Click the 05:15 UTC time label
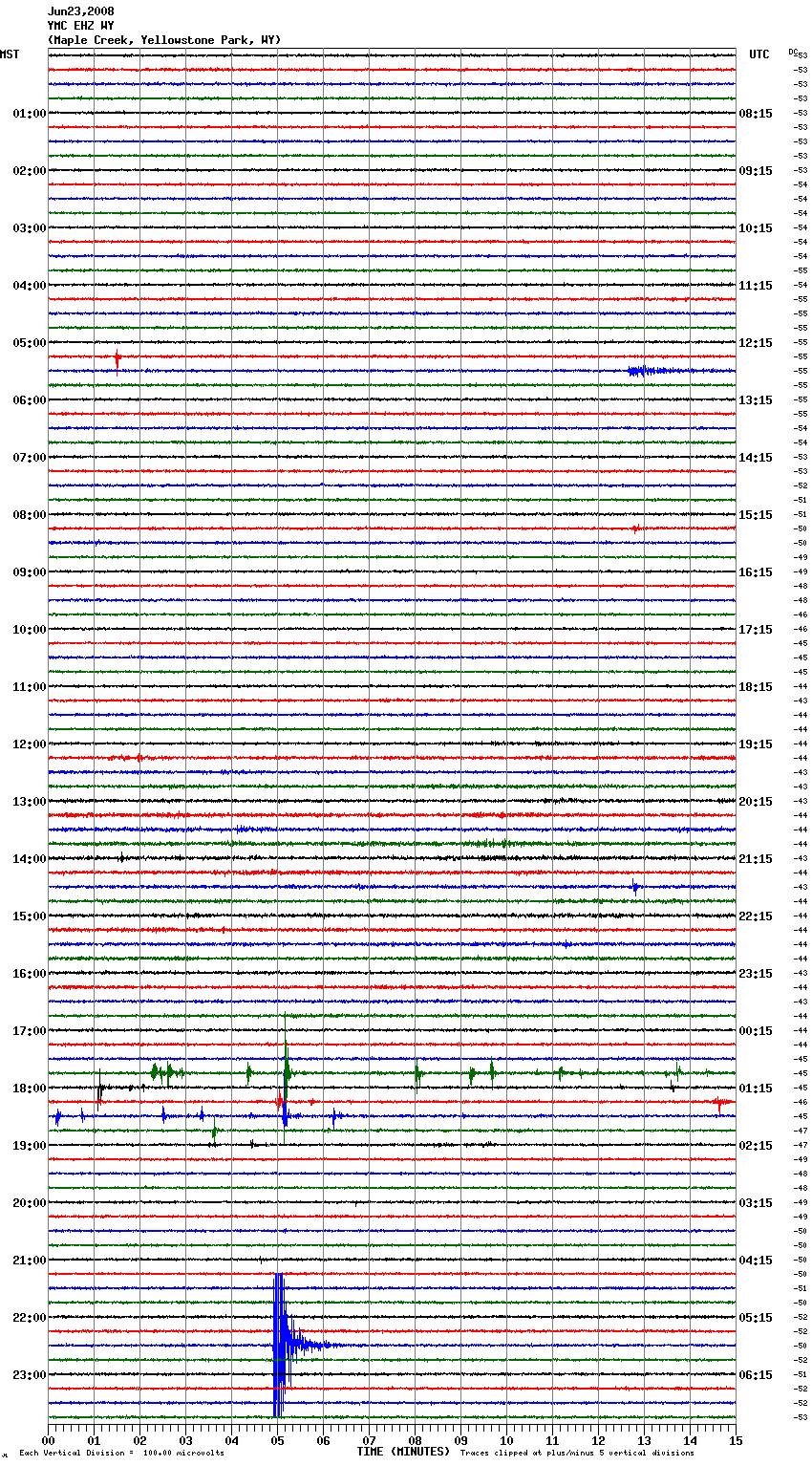The width and height of the screenshot is (812, 1466). (x=756, y=1318)
